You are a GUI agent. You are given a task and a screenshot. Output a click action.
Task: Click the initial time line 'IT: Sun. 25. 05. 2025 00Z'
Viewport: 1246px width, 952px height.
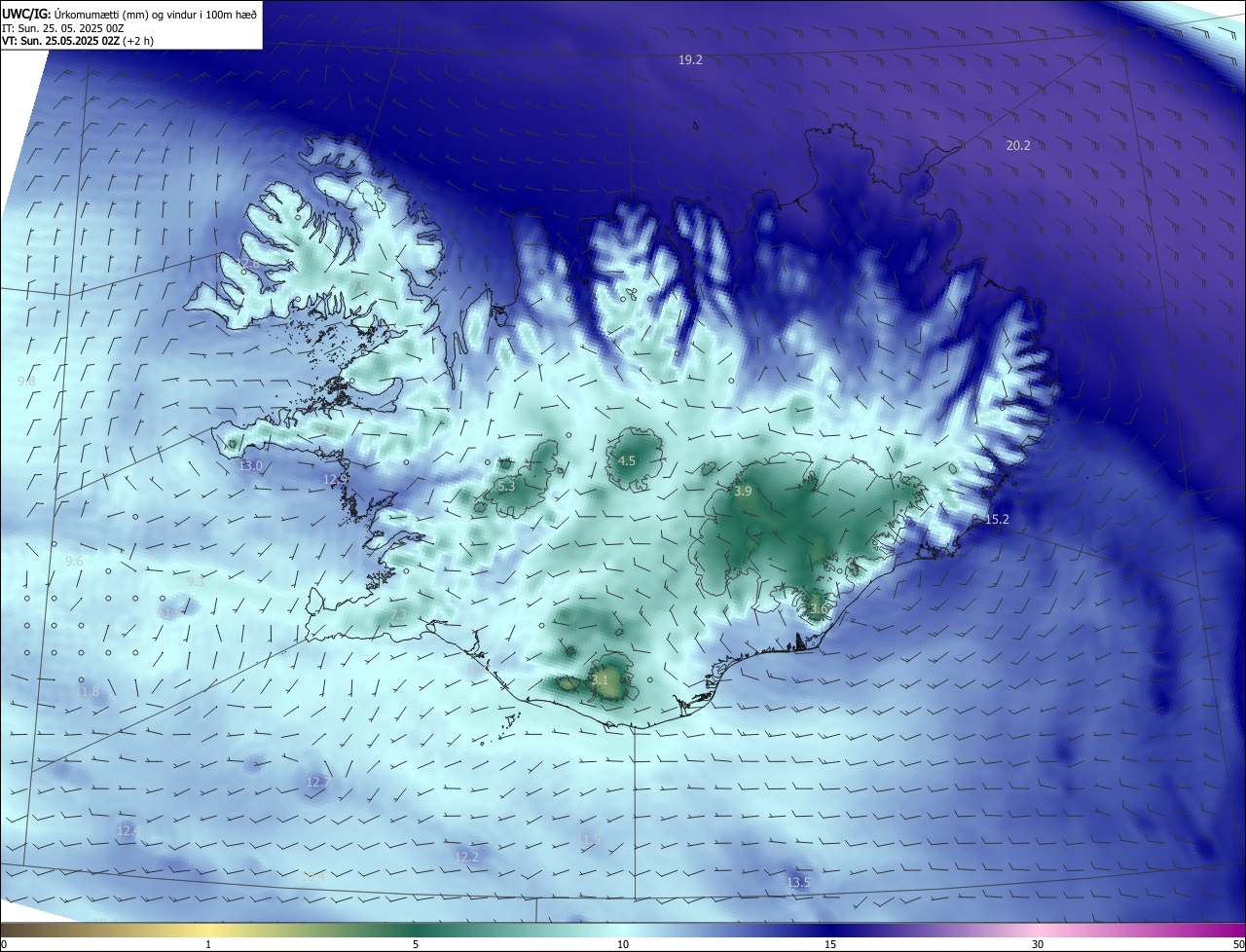(62, 28)
